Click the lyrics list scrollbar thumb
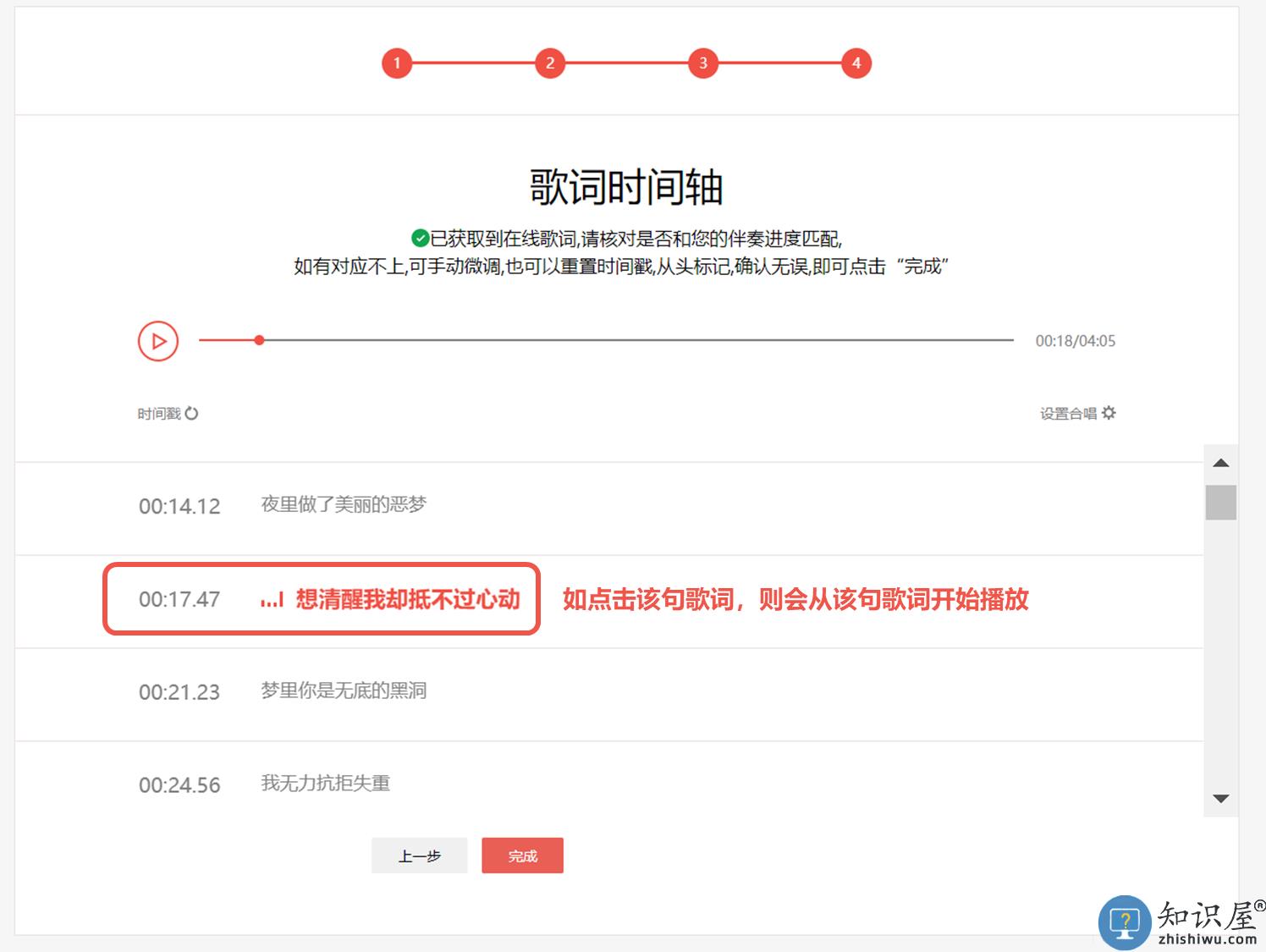 (x=1220, y=502)
